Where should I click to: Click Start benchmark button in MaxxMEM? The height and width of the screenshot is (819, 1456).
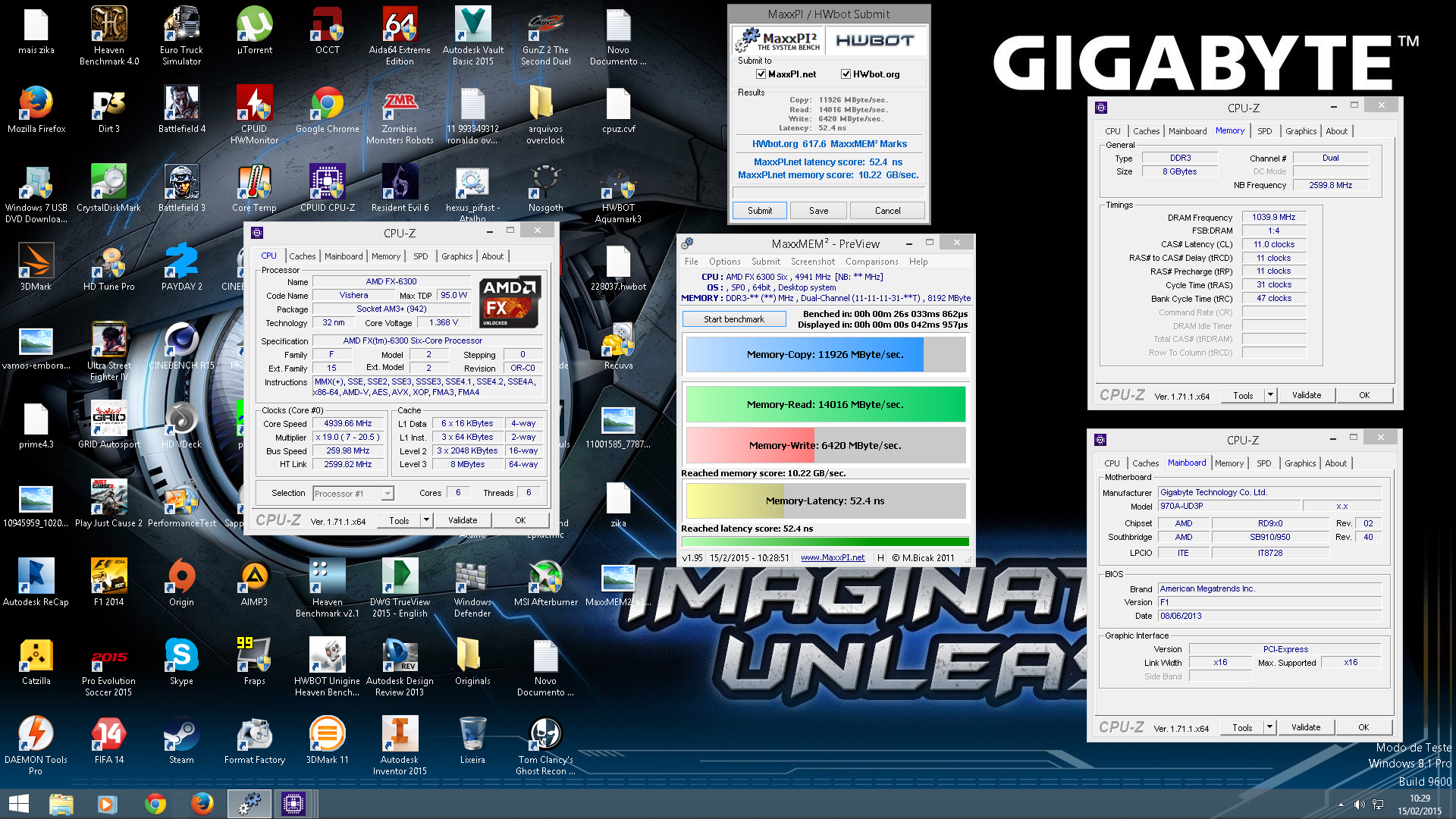(734, 319)
